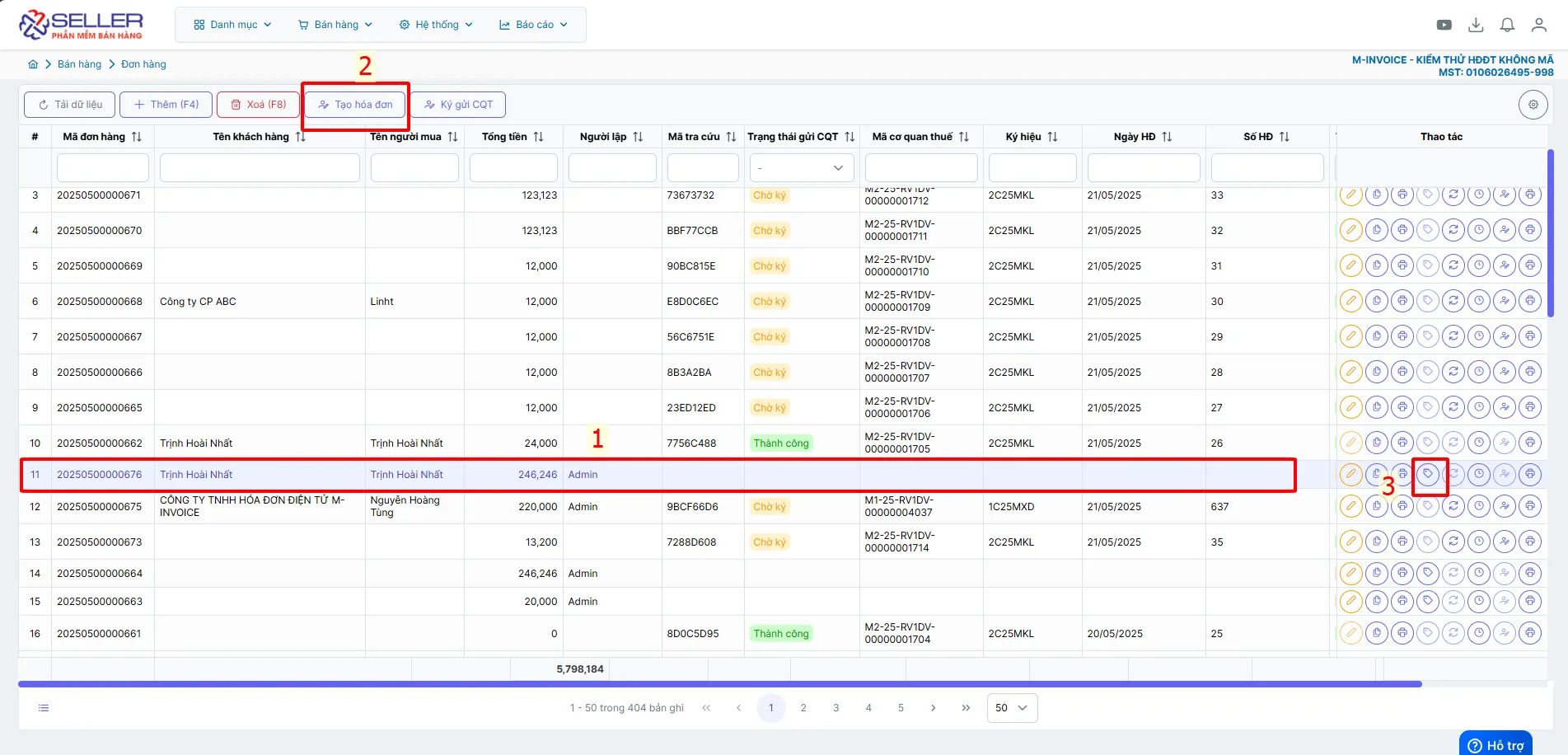Open table settings with the gear icon
Screen dimensions: 1568x755
(x=1533, y=105)
